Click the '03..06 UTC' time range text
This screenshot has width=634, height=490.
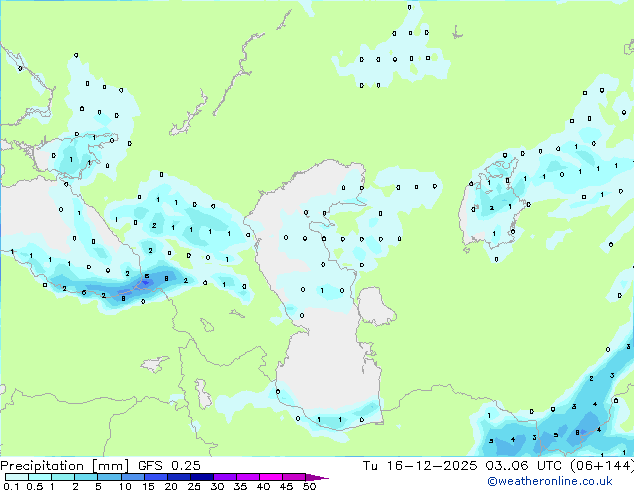pos(524,466)
